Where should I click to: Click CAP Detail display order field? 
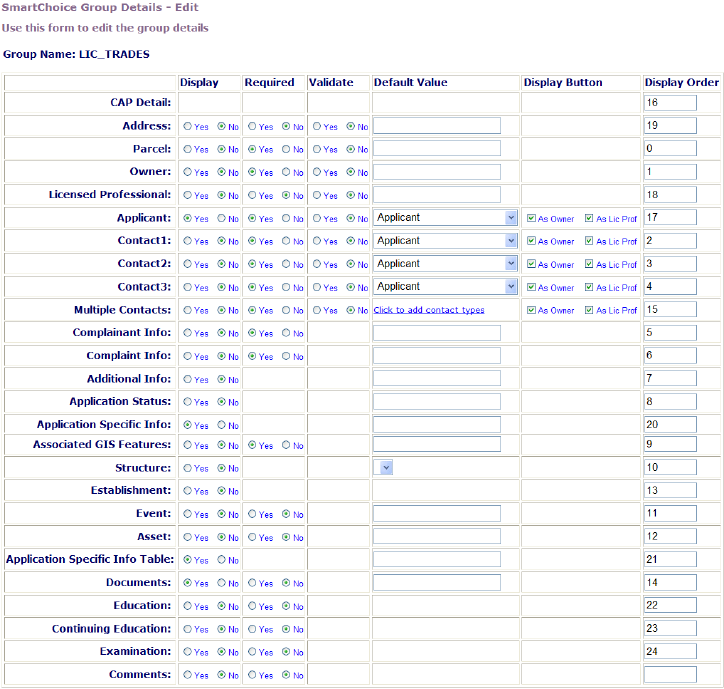[x=670, y=103]
